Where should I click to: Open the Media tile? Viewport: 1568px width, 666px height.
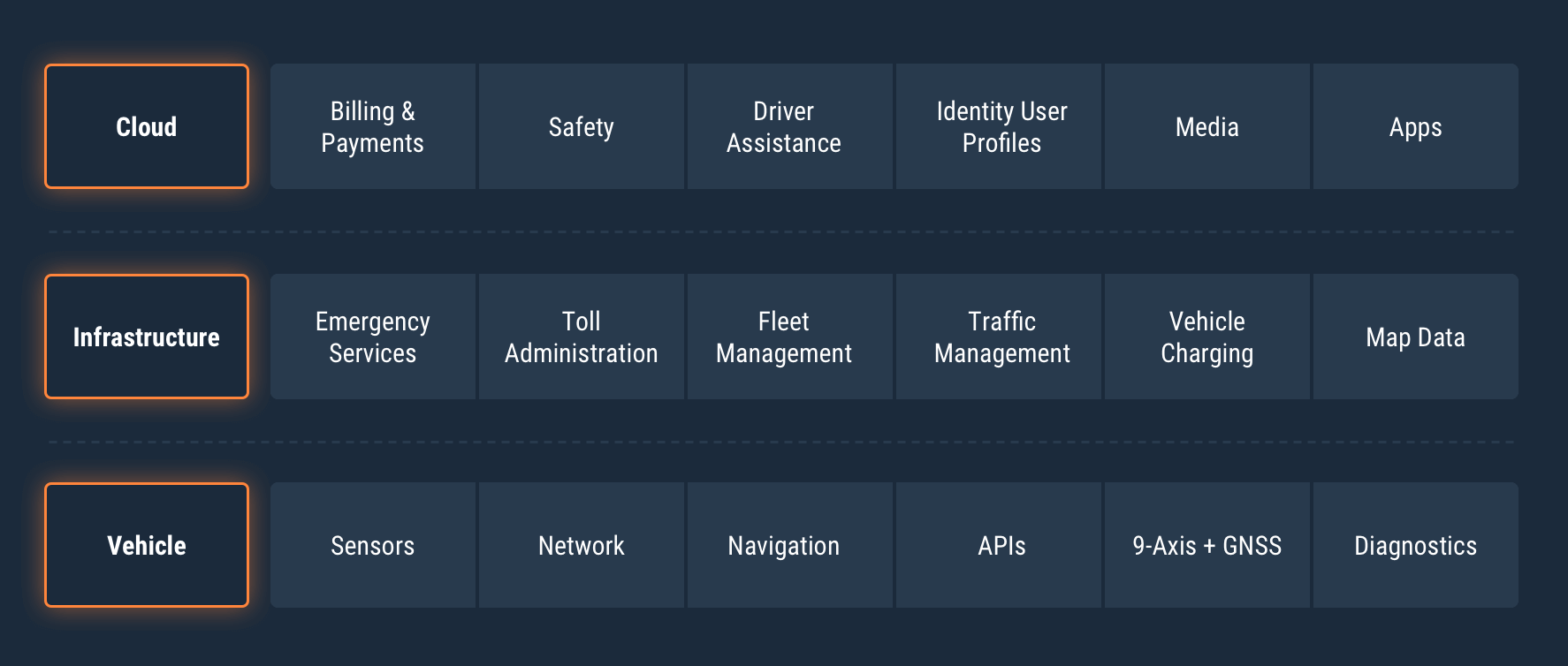(1207, 126)
